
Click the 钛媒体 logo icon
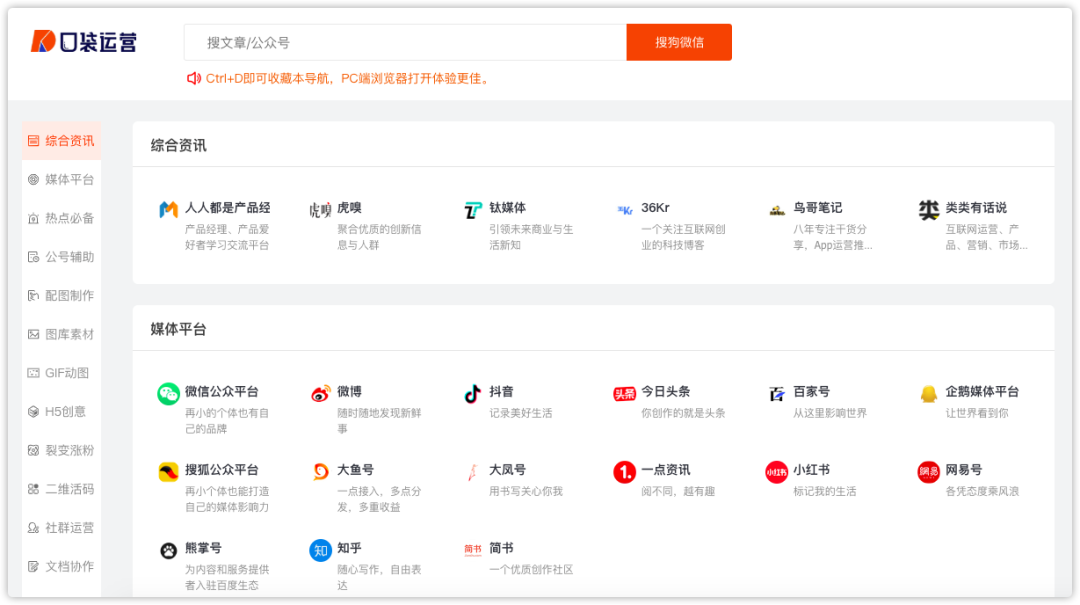(472, 209)
